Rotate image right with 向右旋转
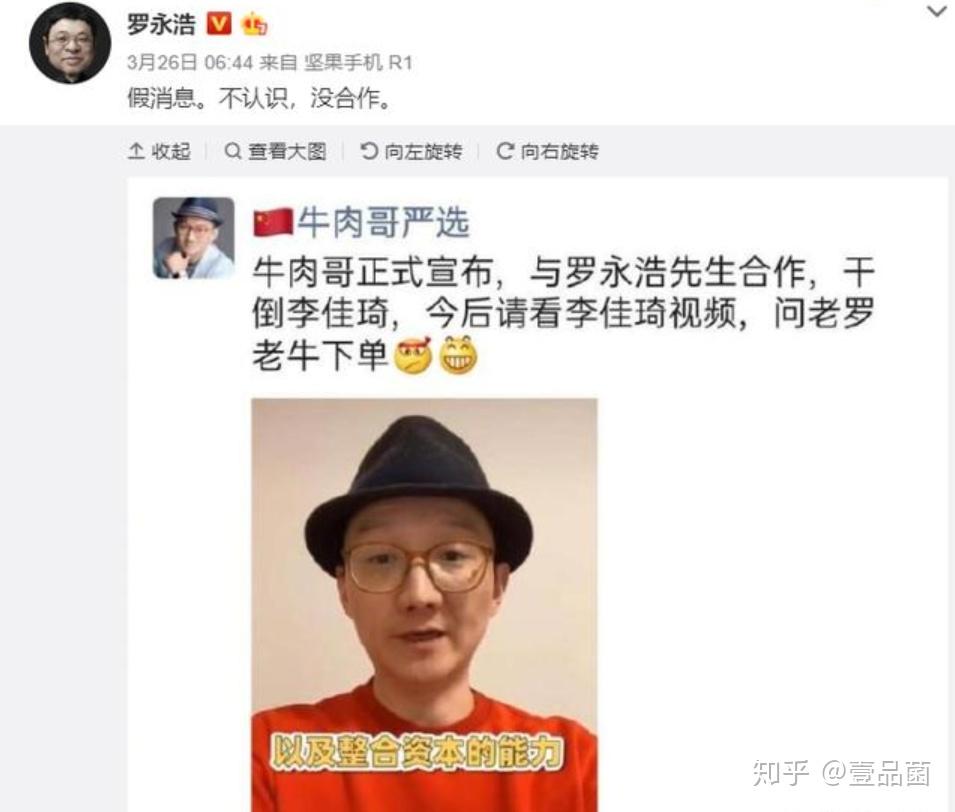Screen dimensions: 955x812 point(548,151)
